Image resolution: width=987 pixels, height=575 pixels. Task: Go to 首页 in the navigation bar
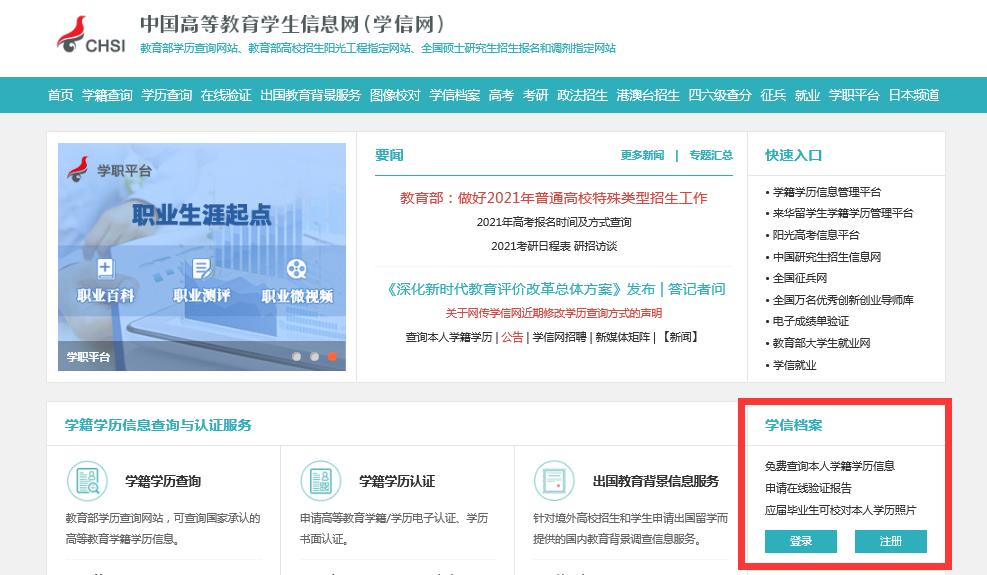point(60,95)
